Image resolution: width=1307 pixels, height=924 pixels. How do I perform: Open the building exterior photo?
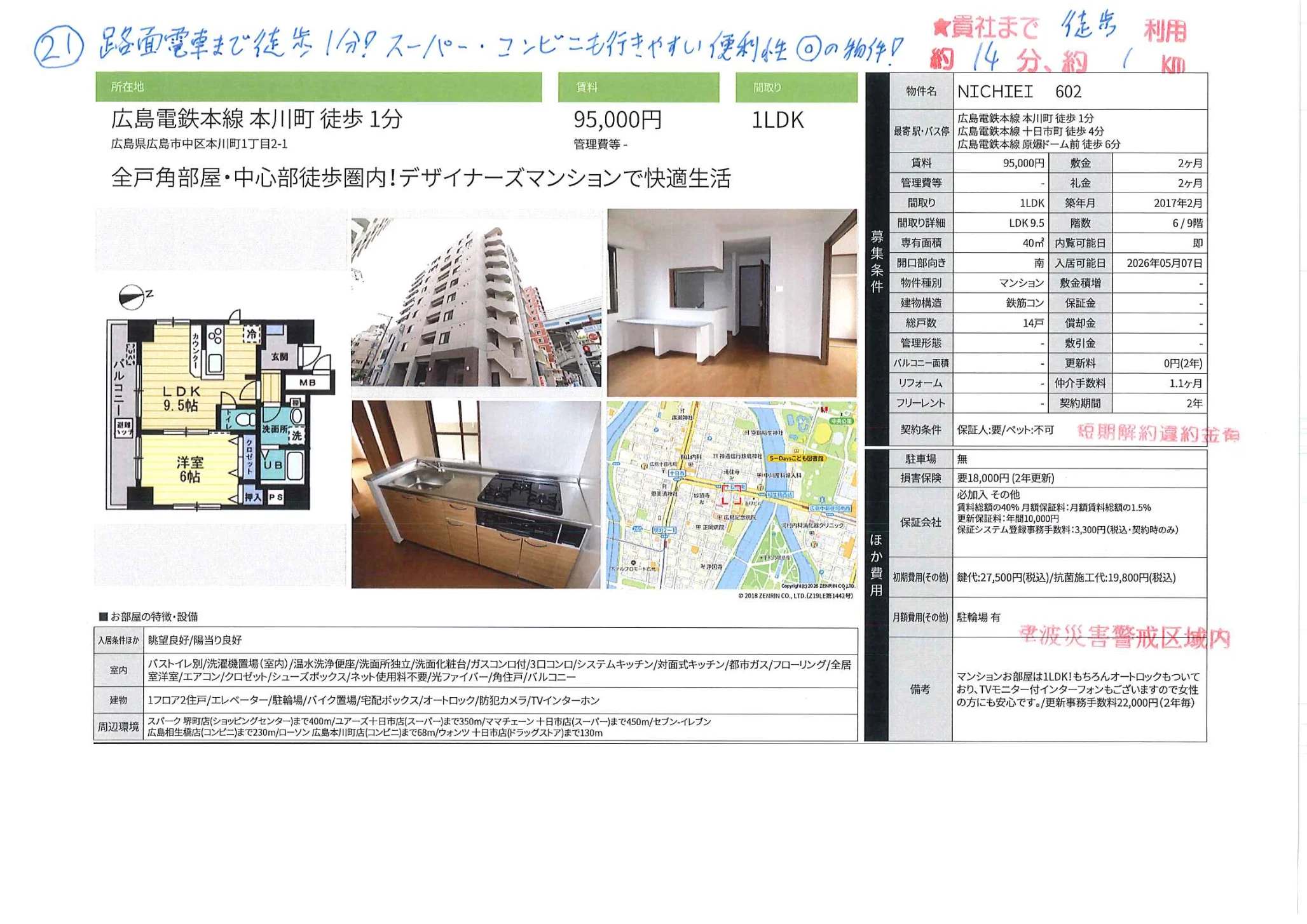pyautogui.click(x=476, y=302)
